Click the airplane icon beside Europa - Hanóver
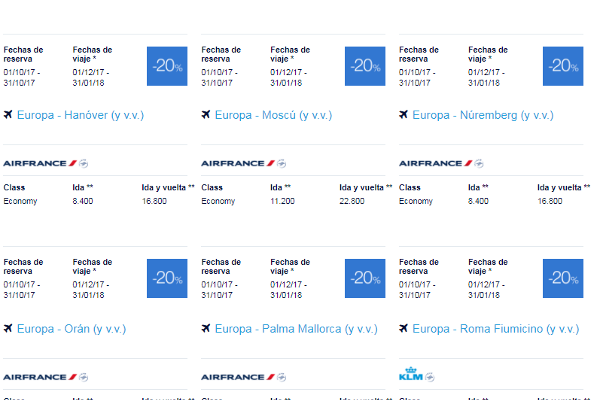The width and height of the screenshot is (600, 400). [8, 114]
